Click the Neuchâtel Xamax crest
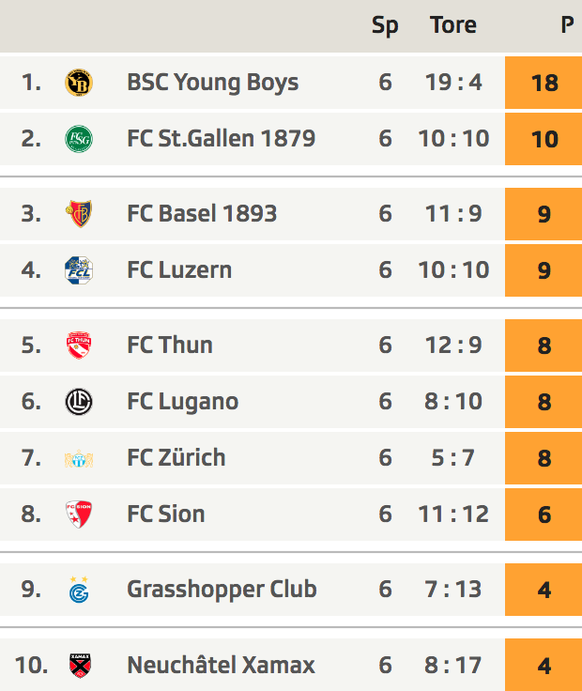The width and height of the screenshot is (582, 691). (80, 665)
